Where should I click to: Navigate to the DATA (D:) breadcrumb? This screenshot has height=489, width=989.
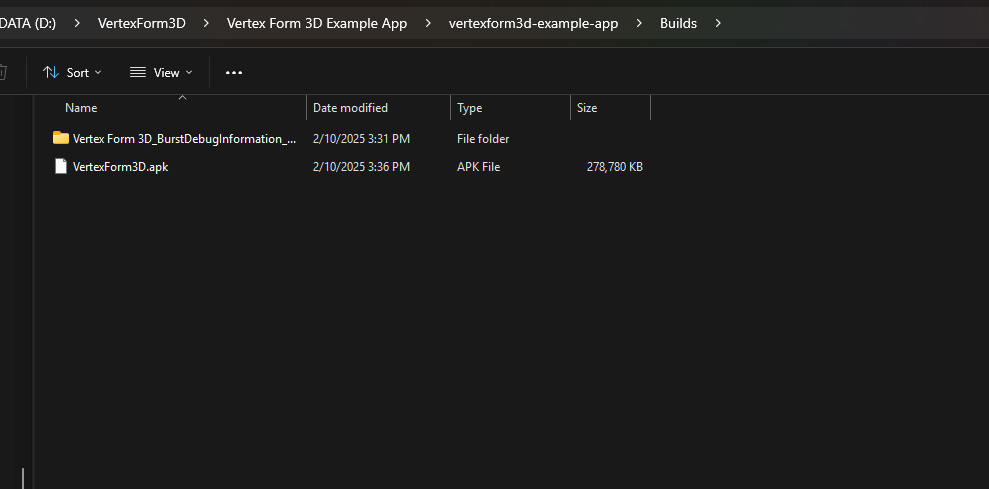(x=28, y=23)
